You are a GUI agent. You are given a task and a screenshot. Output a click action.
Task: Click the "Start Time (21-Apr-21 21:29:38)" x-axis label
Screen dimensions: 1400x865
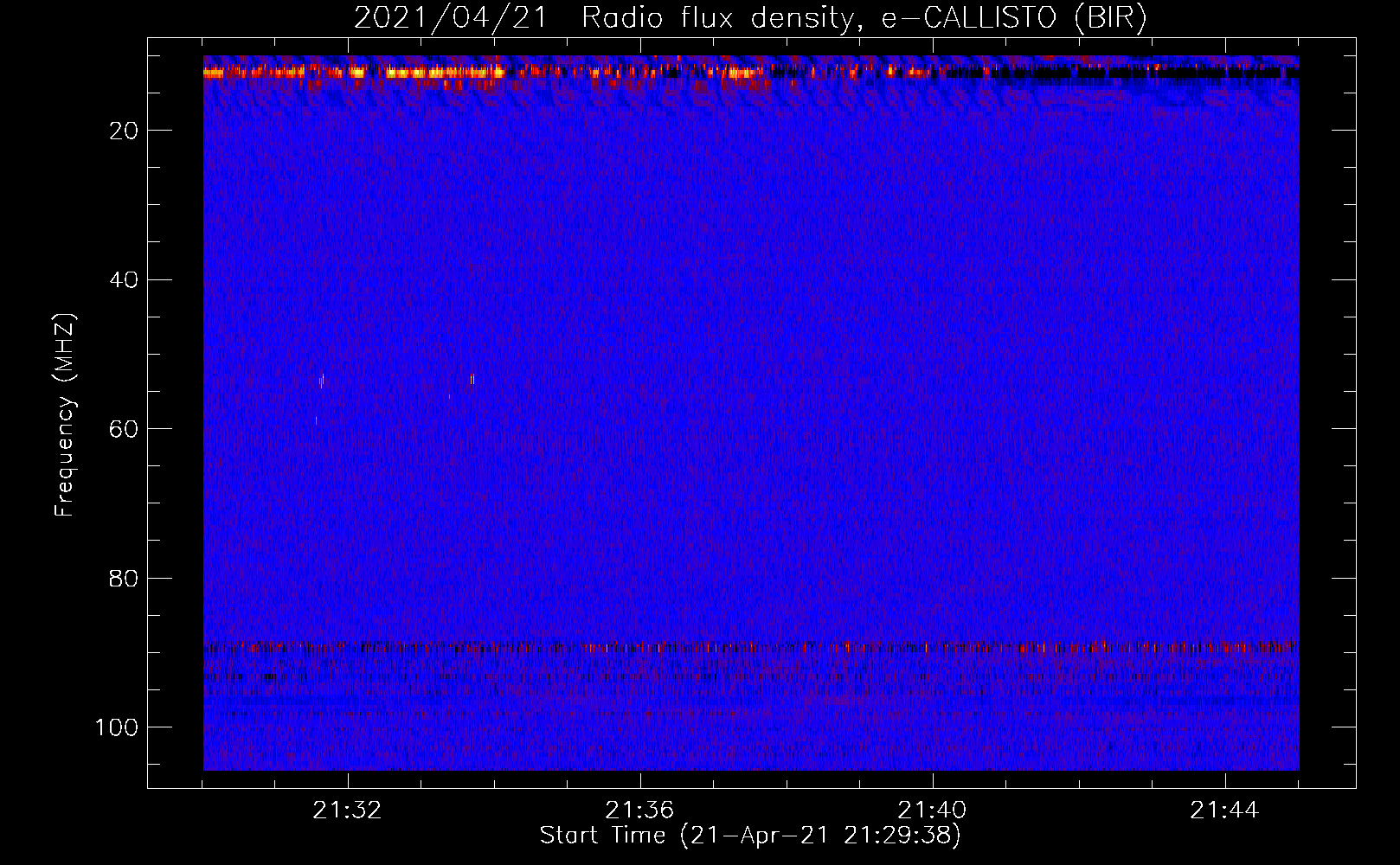click(x=750, y=836)
